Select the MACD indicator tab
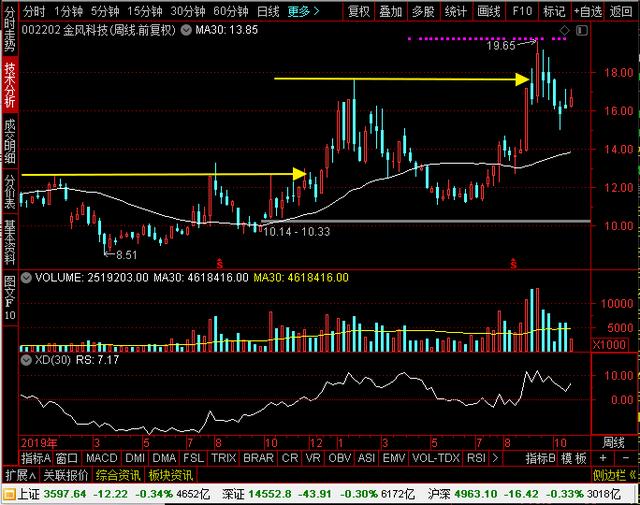Image resolution: width=640 pixels, height=505 pixels. (x=99, y=458)
